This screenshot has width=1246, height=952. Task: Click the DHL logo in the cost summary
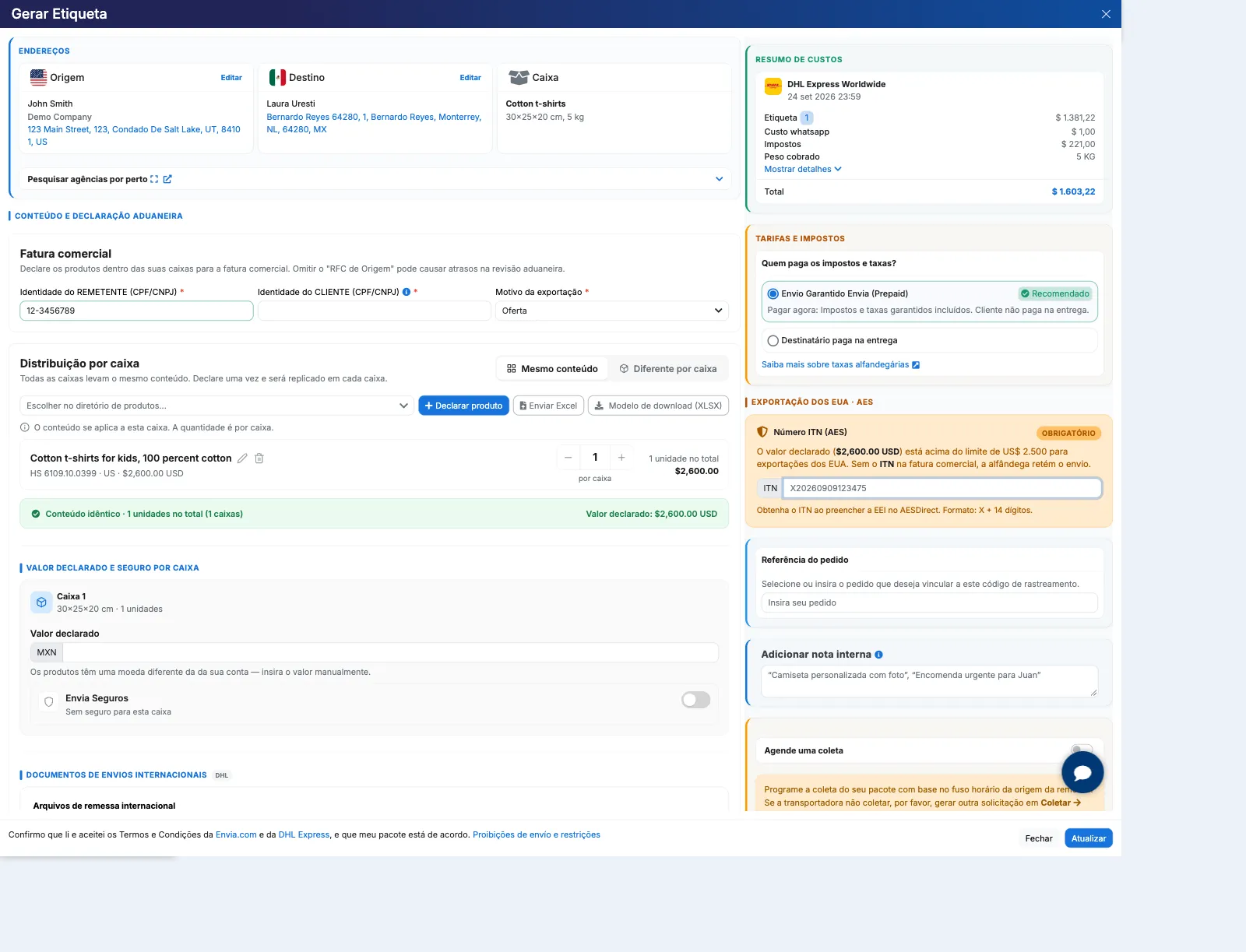click(773, 86)
